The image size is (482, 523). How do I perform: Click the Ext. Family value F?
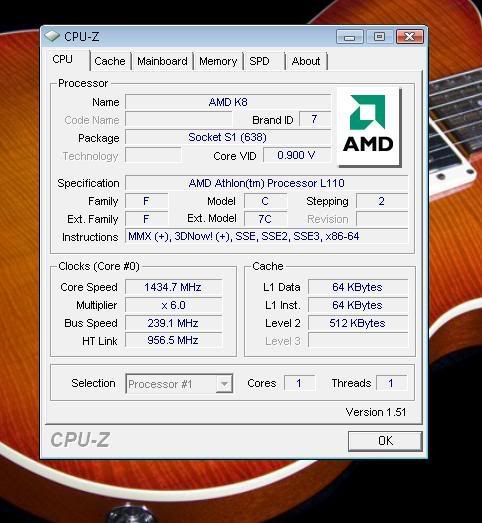pyautogui.click(x=146, y=219)
